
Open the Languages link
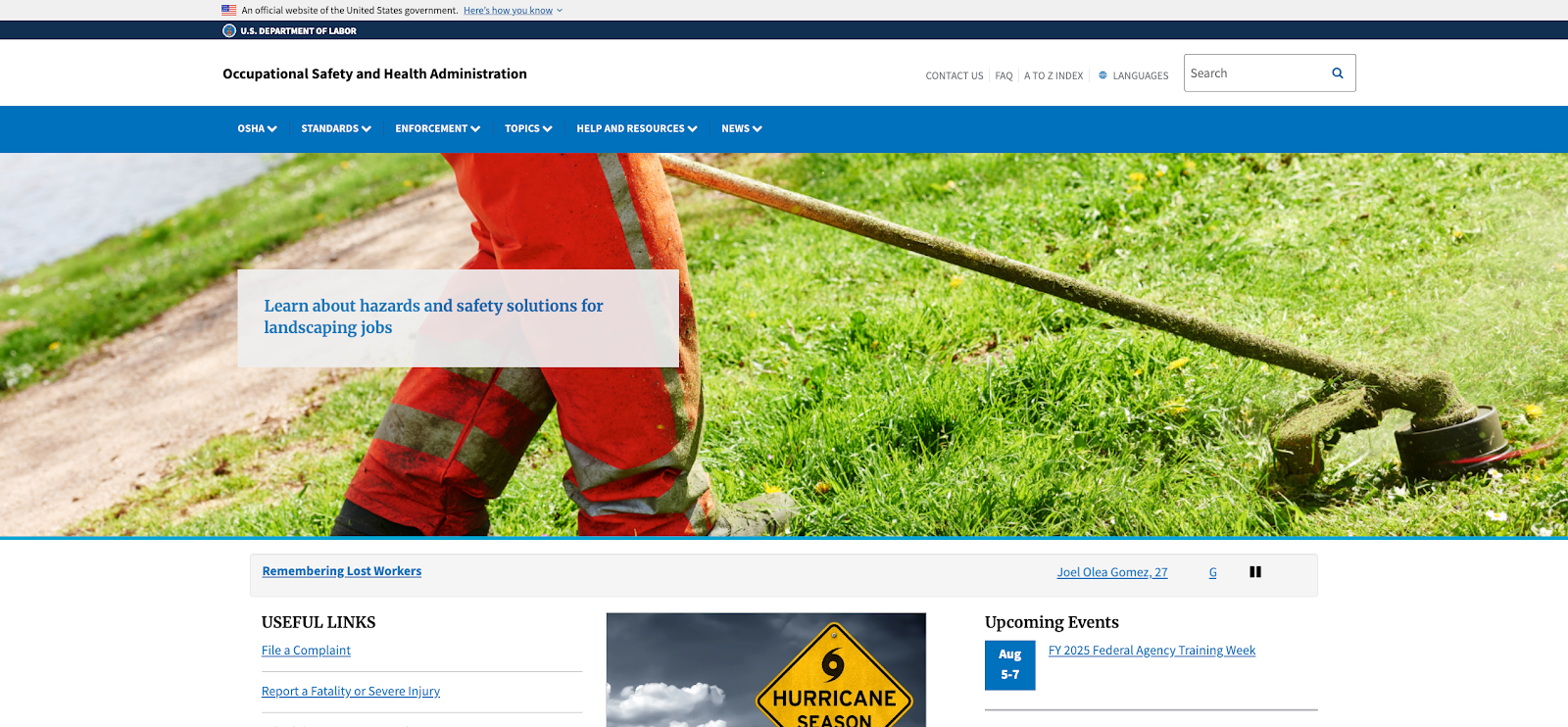[1141, 75]
